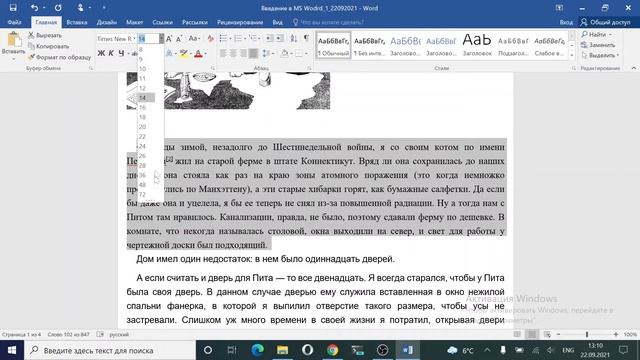Choose font size 72 from the list
The width and height of the screenshot is (640, 360).
146,194
